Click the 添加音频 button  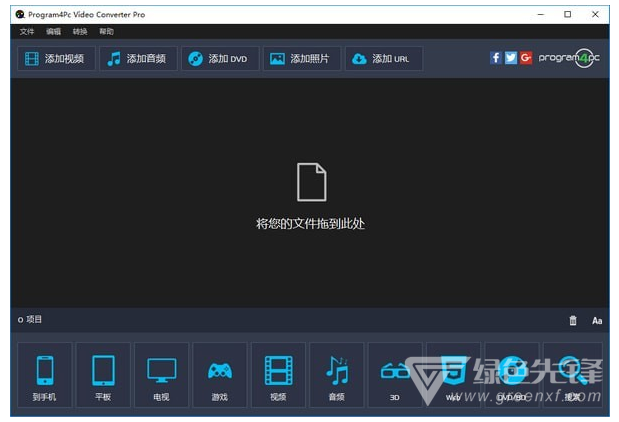click(138, 59)
